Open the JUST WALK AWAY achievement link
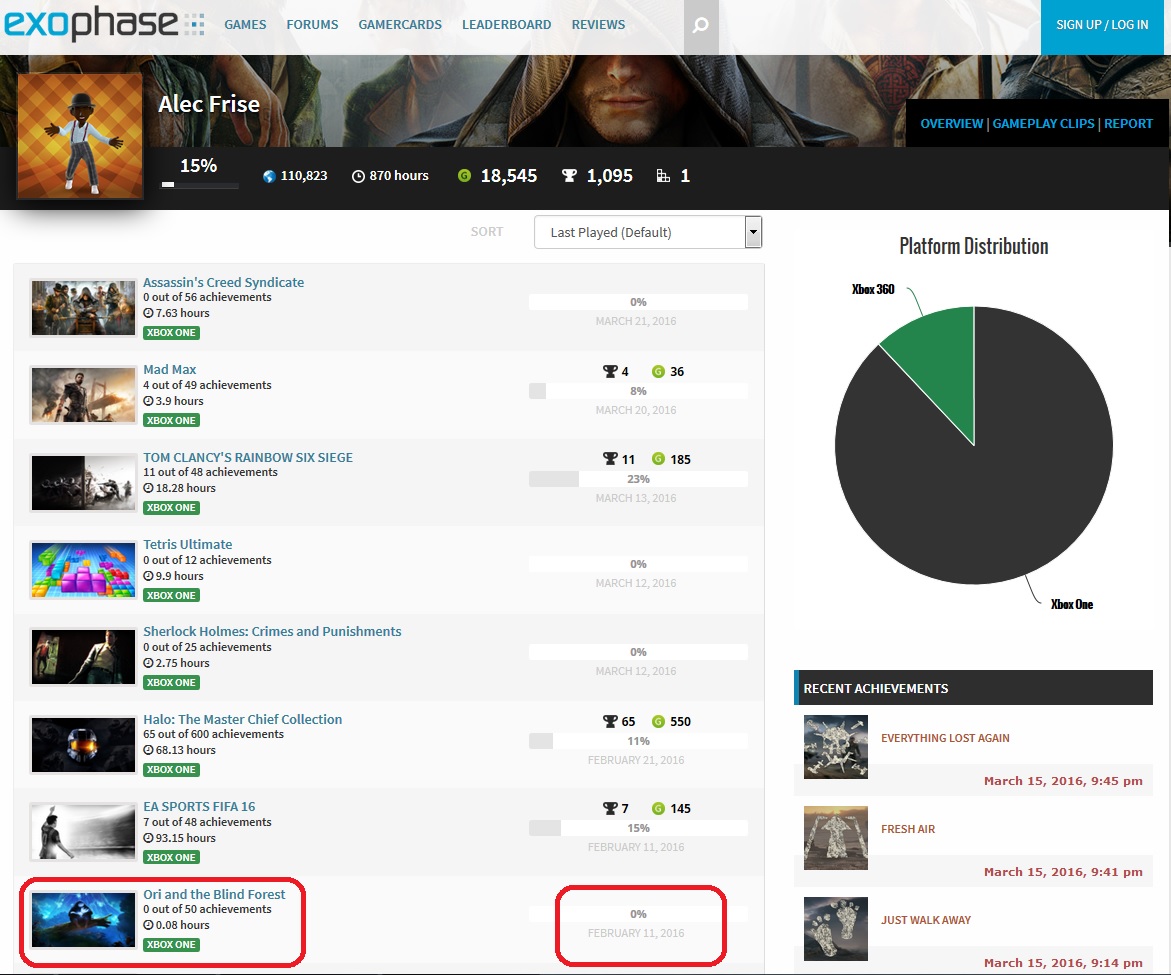Image resolution: width=1171 pixels, height=975 pixels. [926, 921]
